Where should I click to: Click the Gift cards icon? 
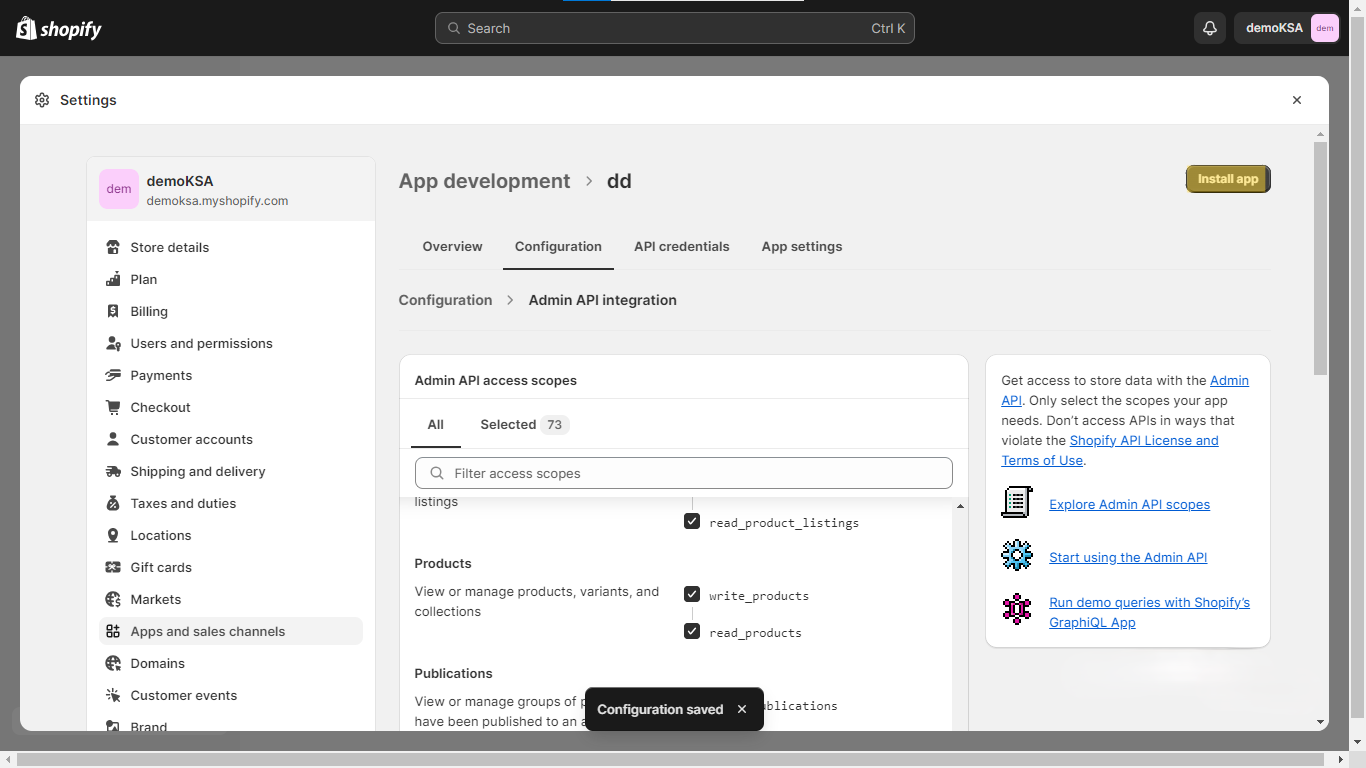113,567
